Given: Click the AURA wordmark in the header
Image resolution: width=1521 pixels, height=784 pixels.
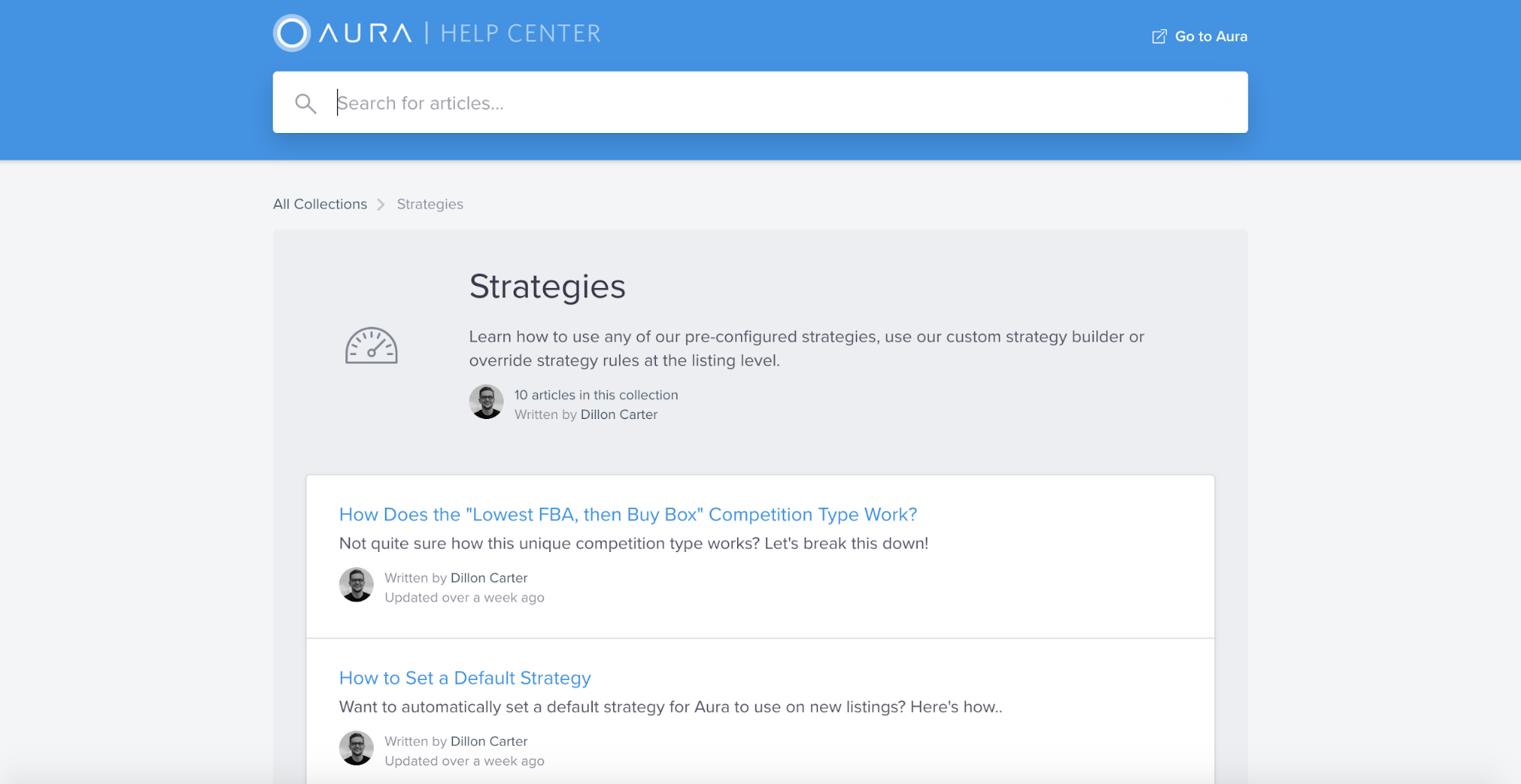Looking at the screenshot, I should tap(366, 33).
